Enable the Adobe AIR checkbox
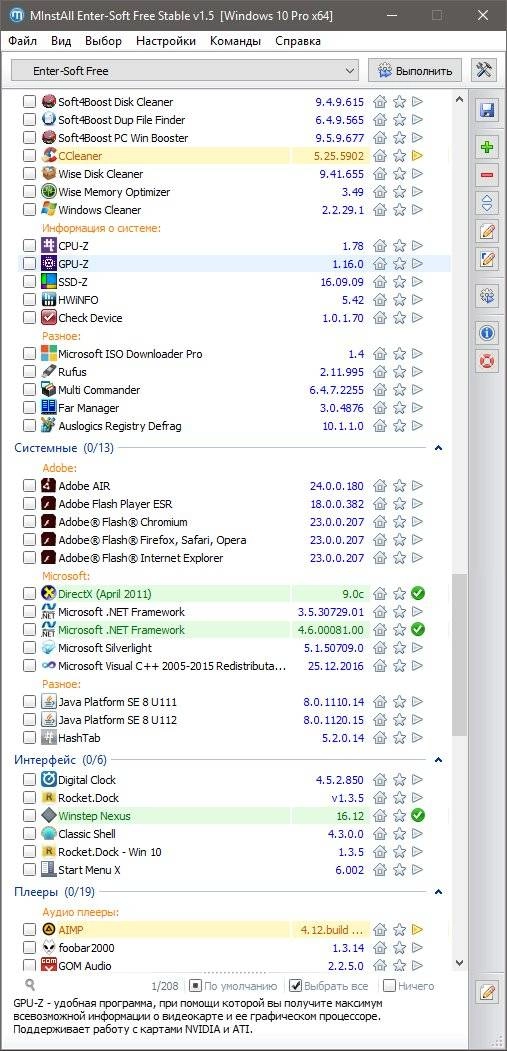This screenshot has height=1051, width=507. tap(29, 486)
